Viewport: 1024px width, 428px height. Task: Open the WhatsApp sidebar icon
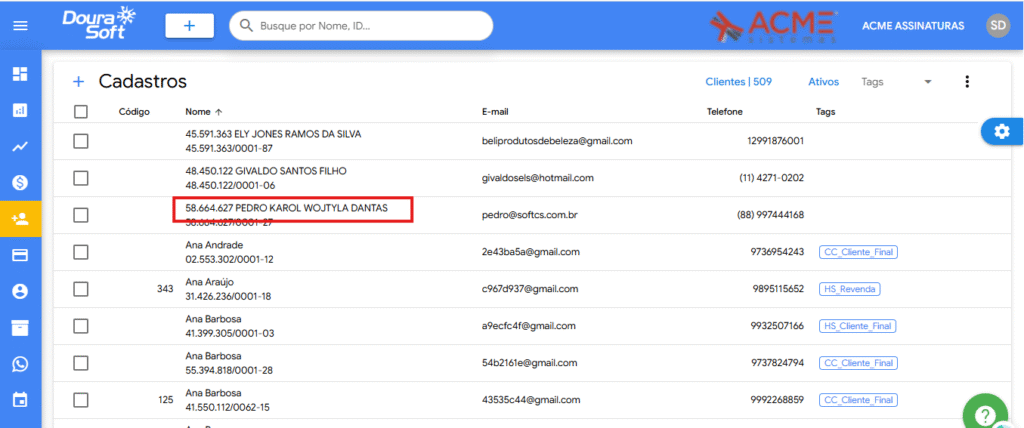(20, 364)
